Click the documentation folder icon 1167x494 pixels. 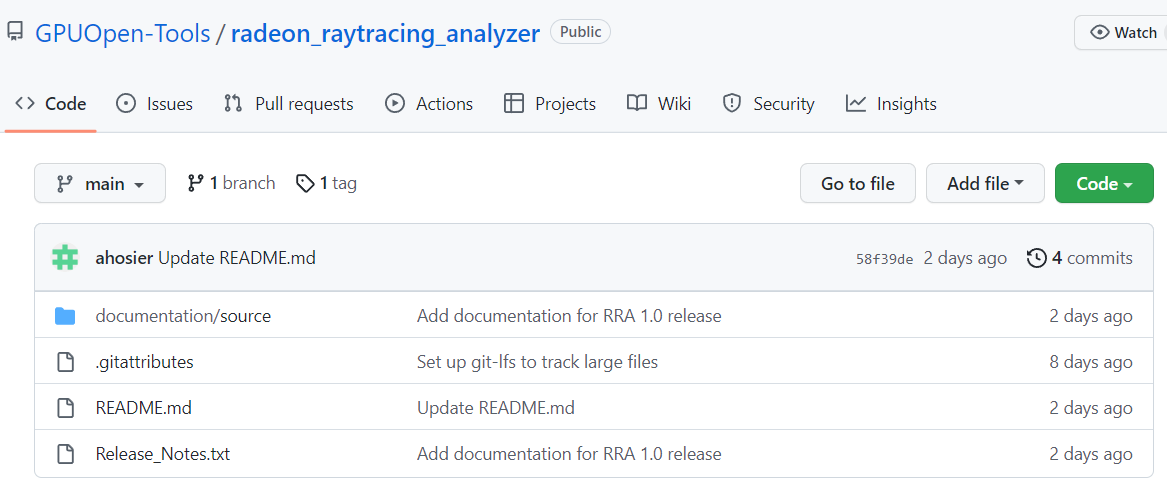65,316
